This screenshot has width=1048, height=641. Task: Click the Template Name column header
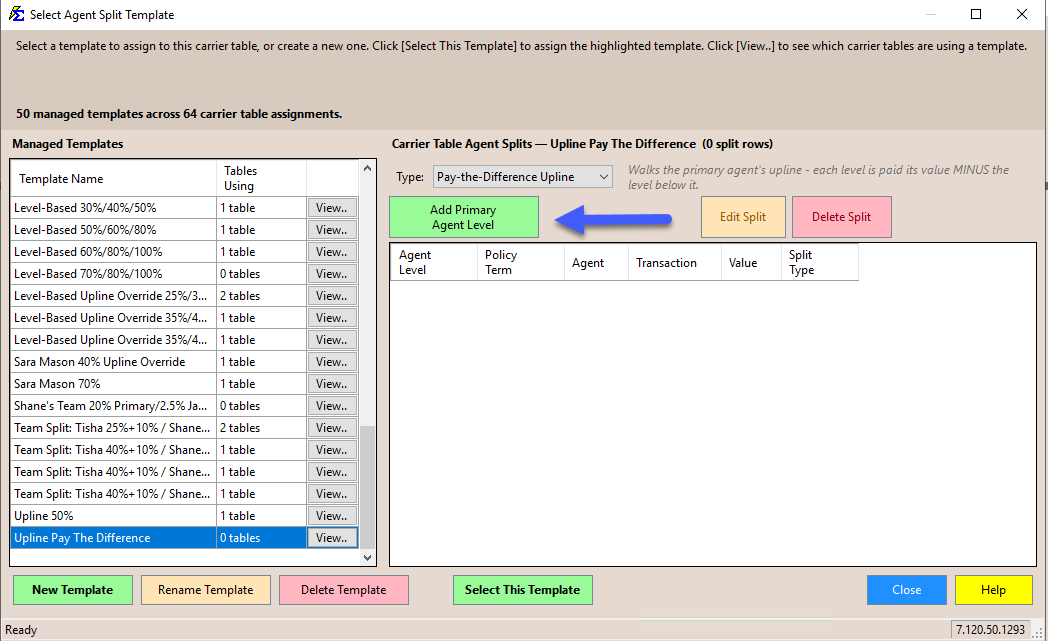(x=114, y=178)
